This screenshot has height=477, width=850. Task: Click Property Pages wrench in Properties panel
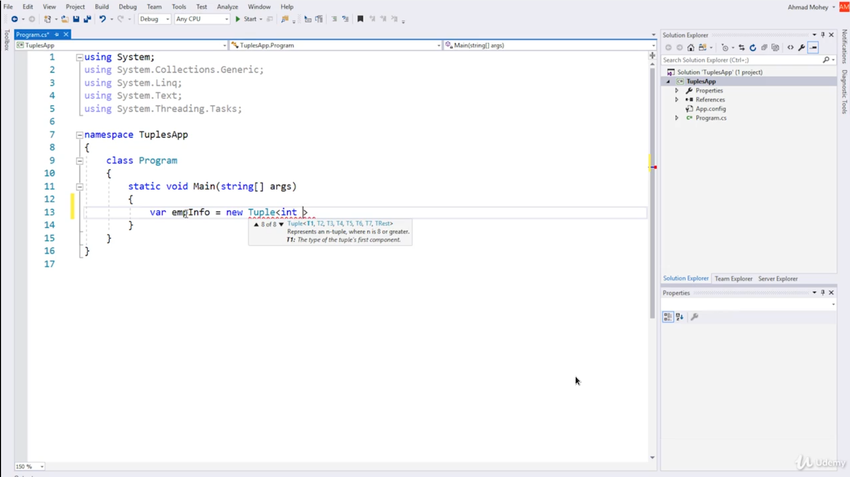694,317
